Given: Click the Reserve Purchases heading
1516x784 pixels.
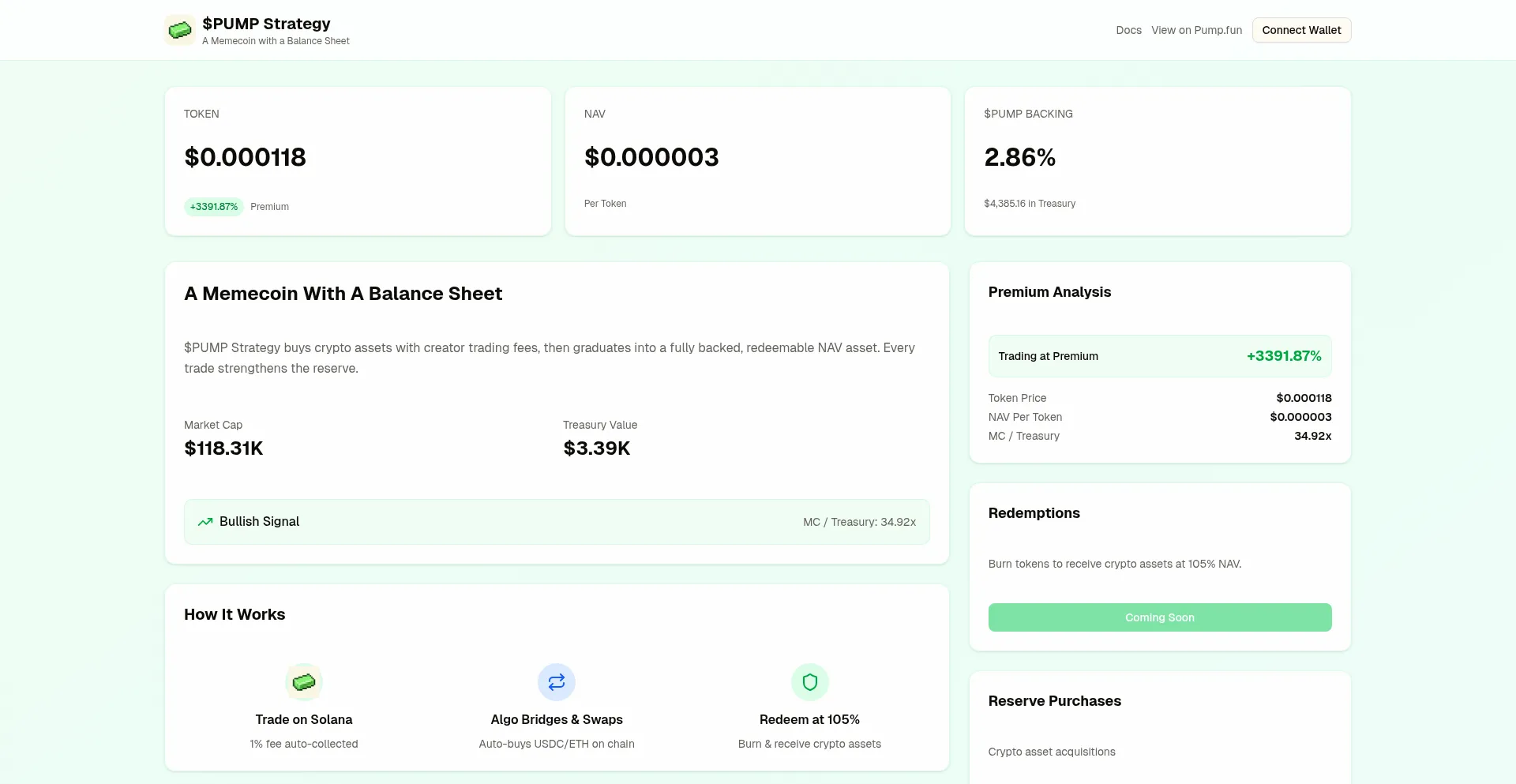Looking at the screenshot, I should [1054, 701].
